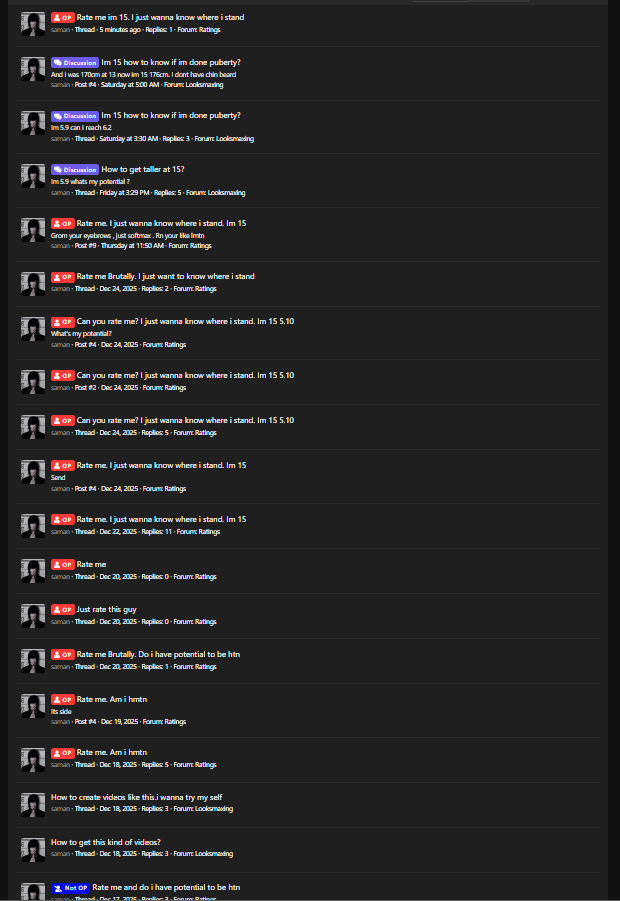Click the OP badge on 'Rate me. Am i hmtn' Dec 18 thread
620x901 pixels.
coord(63,753)
